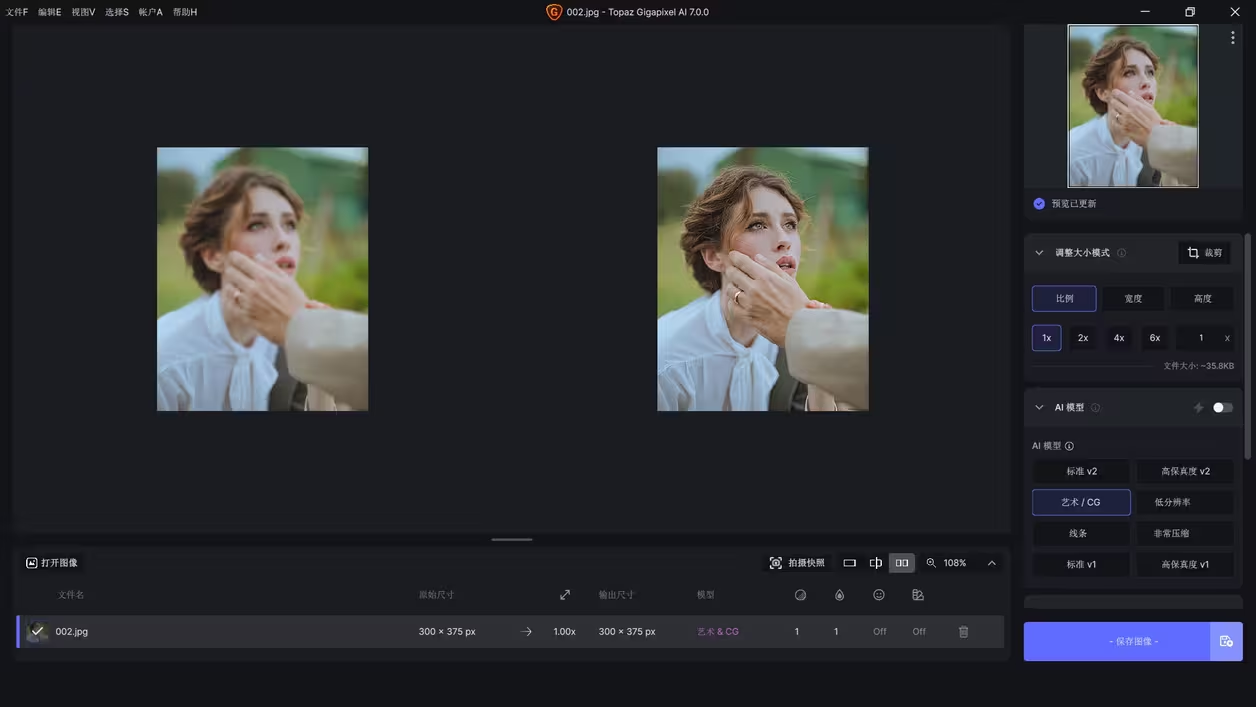
Task: Open the 视图V menu
Action: click(x=83, y=12)
